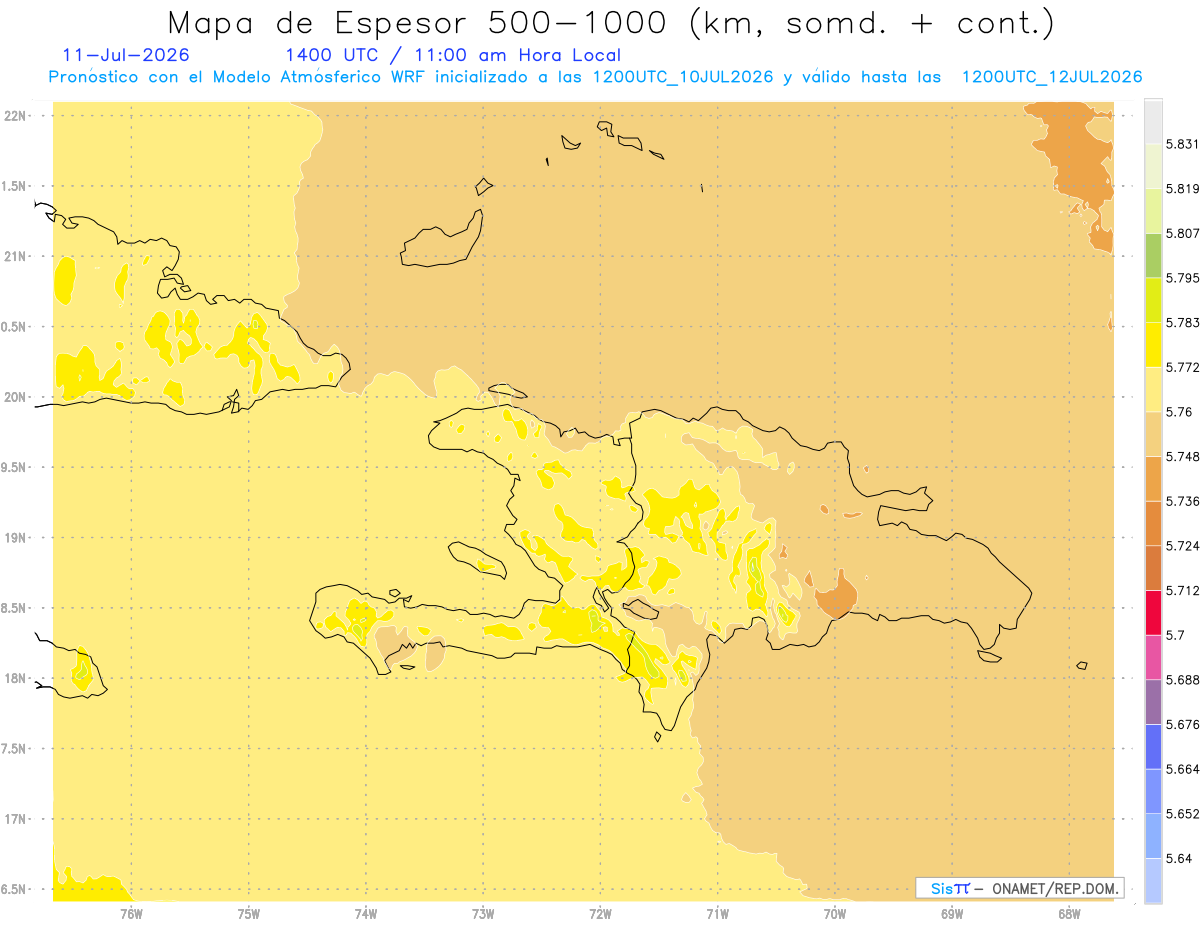This screenshot has width=1200, height=927.
Task: Click the blue legend swatch between 5.664 and 5.676
Action: pyautogui.click(x=1153, y=747)
